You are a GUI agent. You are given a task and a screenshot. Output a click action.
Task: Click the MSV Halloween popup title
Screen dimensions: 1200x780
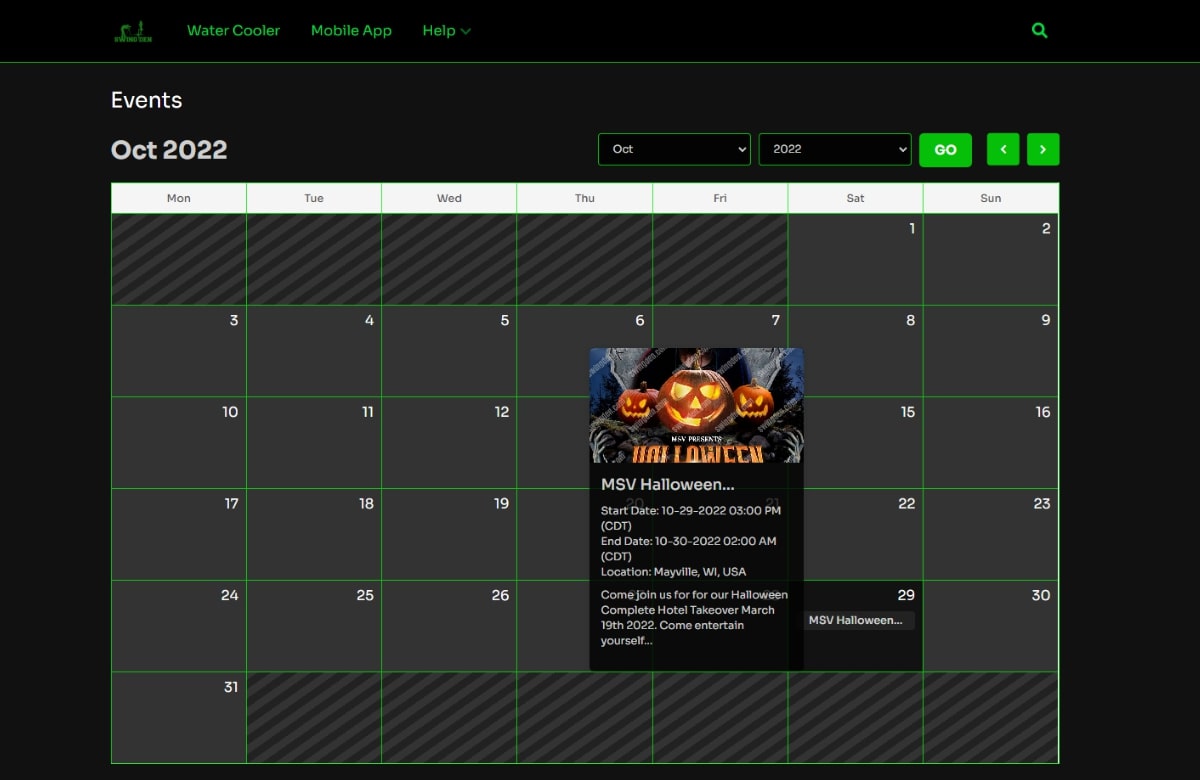pos(668,484)
